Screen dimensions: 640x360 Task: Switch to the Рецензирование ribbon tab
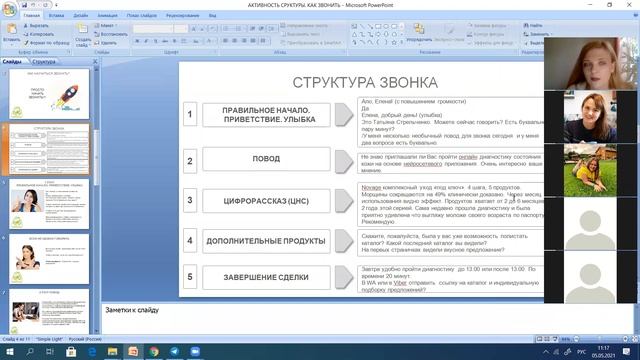point(182,16)
